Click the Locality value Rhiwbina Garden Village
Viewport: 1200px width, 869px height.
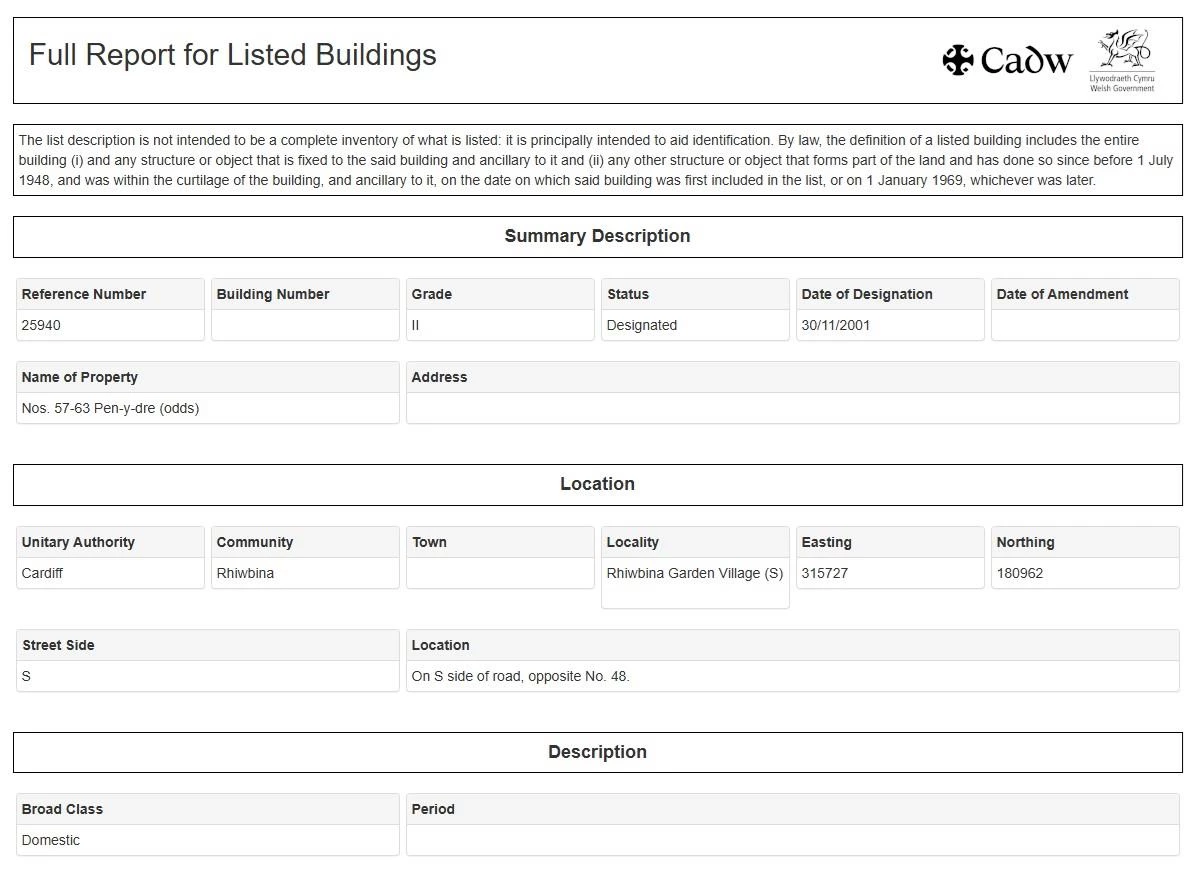click(x=694, y=573)
